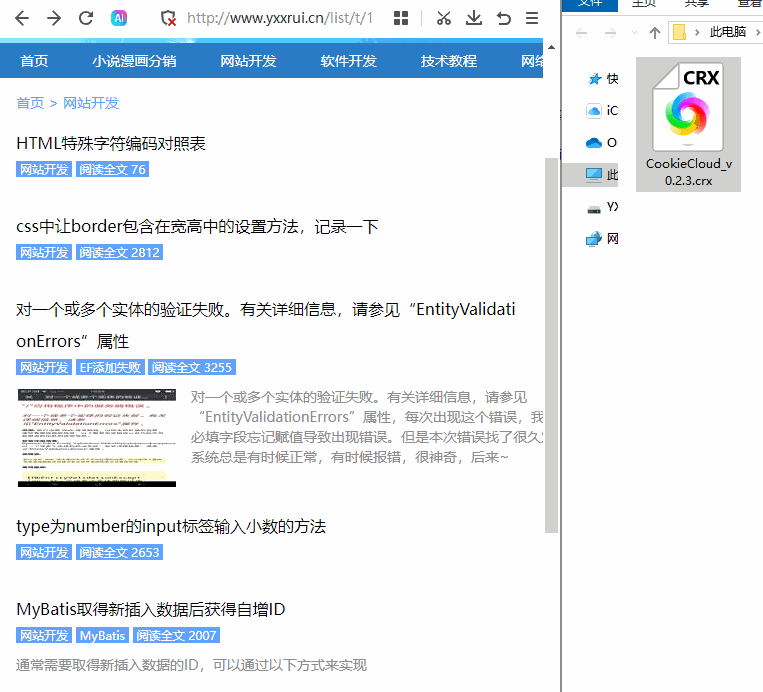Open the browser hamburger menu
This screenshot has height=692, width=763.
(x=532, y=18)
